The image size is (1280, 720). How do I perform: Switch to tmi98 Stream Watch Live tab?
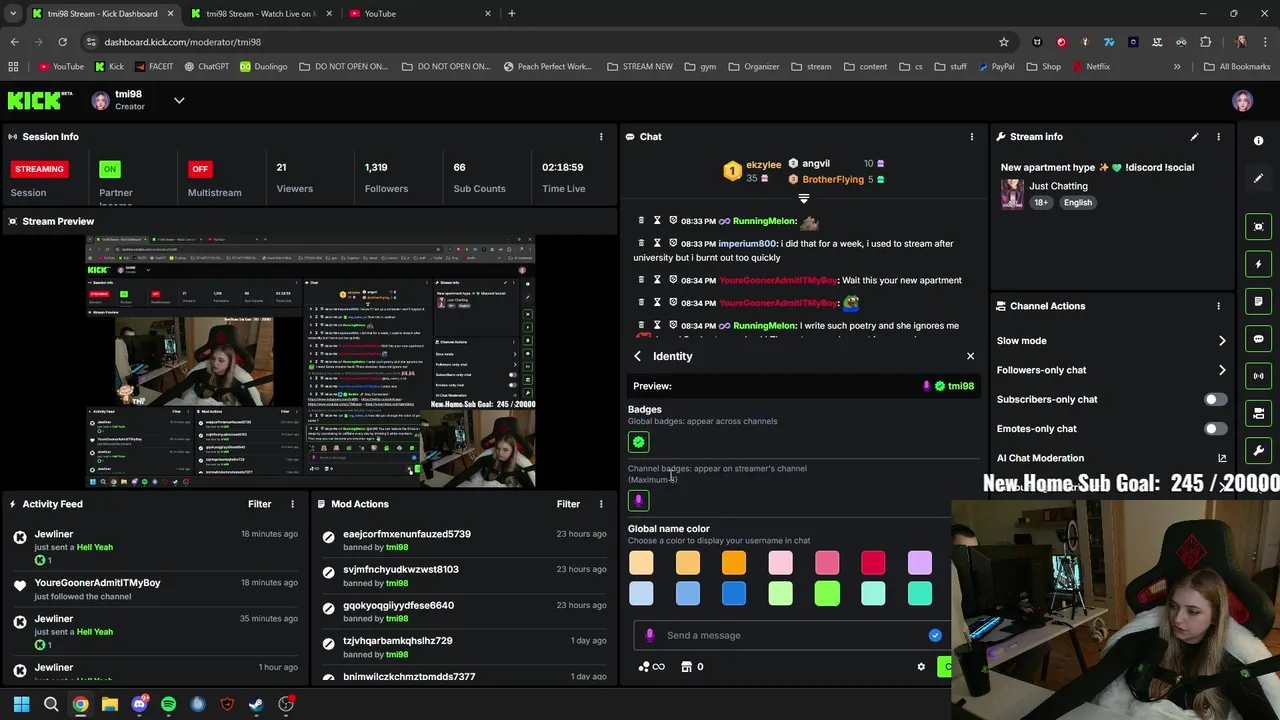coord(259,14)
